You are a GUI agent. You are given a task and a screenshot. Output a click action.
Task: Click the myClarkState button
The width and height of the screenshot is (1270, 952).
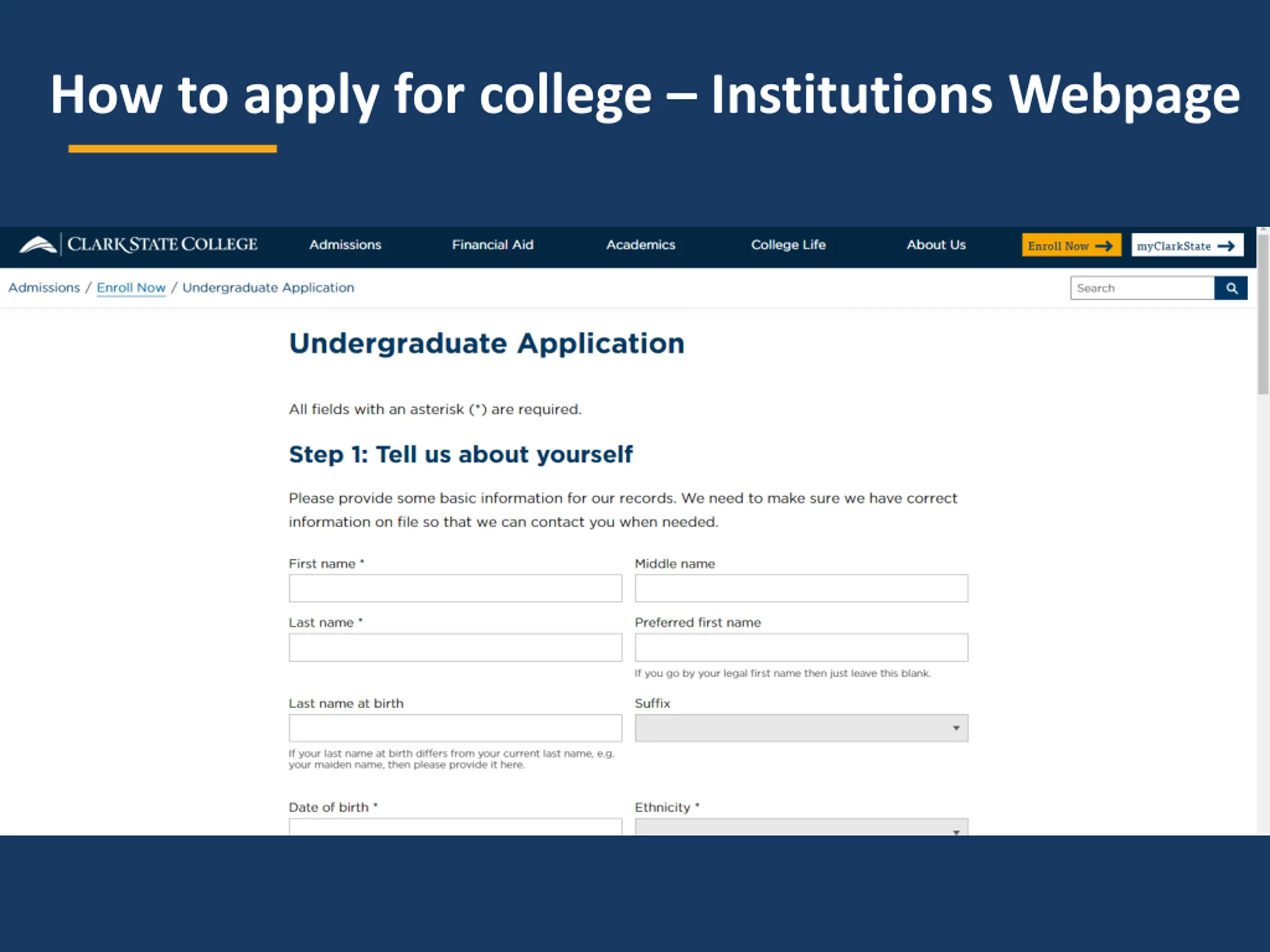point(1187,245)
